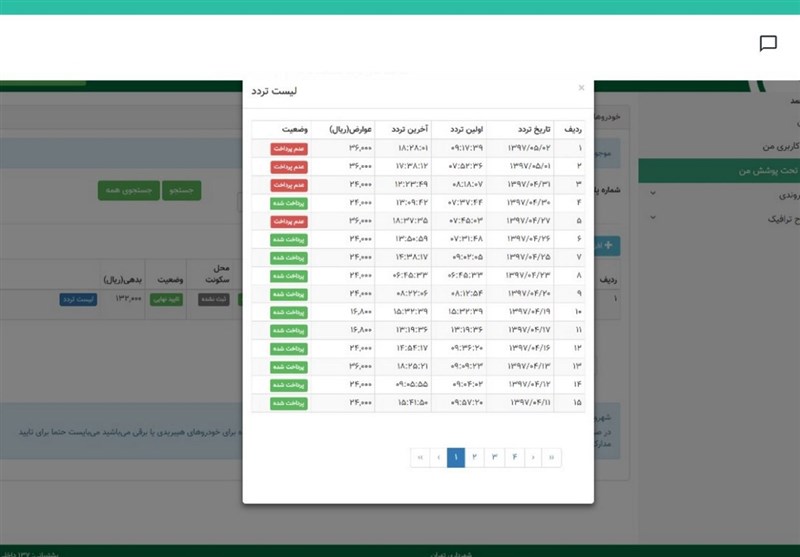The image size is (800, 557).
Task: Close the لیست تردد dialog with X
Action: pyautogui.click(x=581, y=88)
